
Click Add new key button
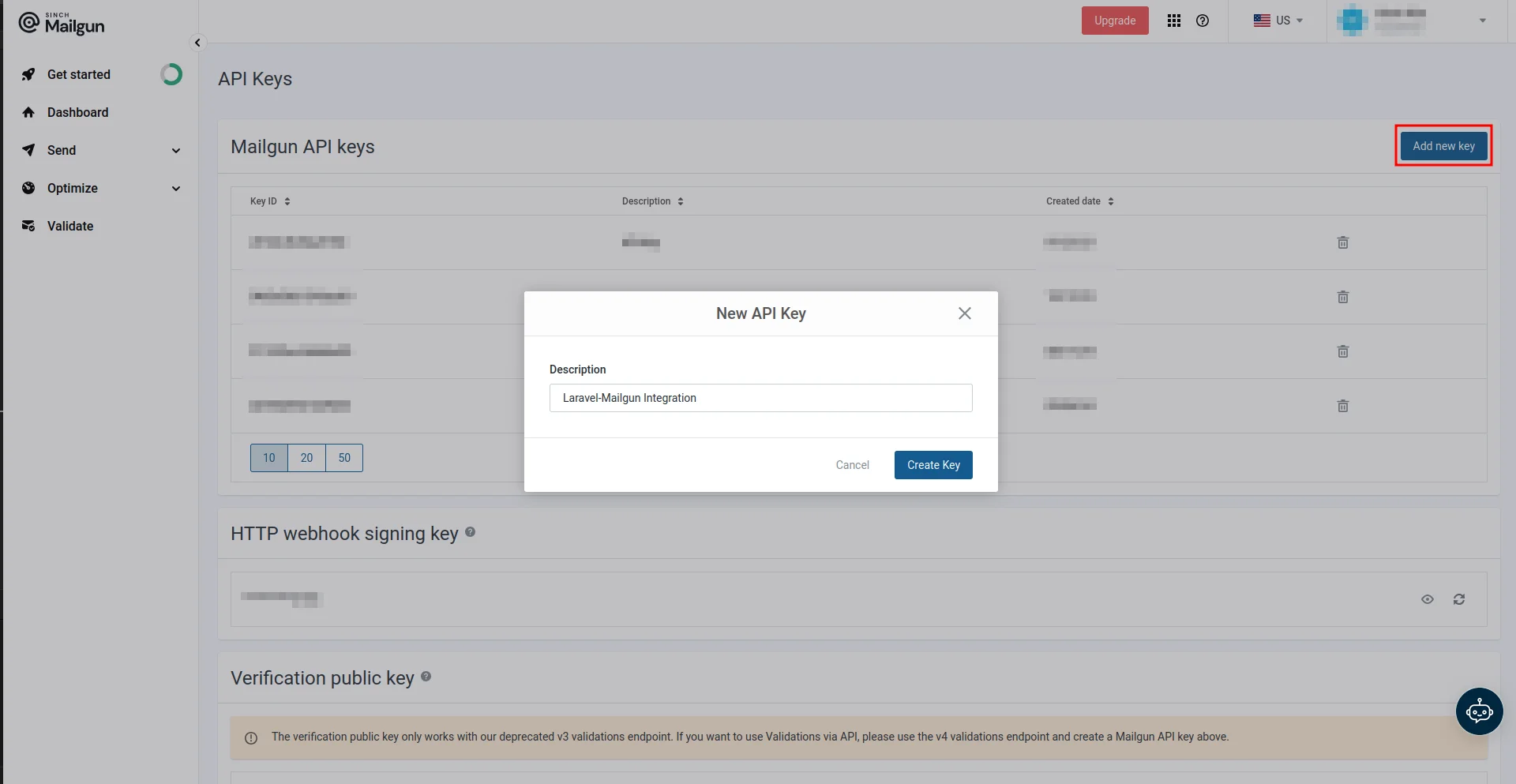(1443, 146)
